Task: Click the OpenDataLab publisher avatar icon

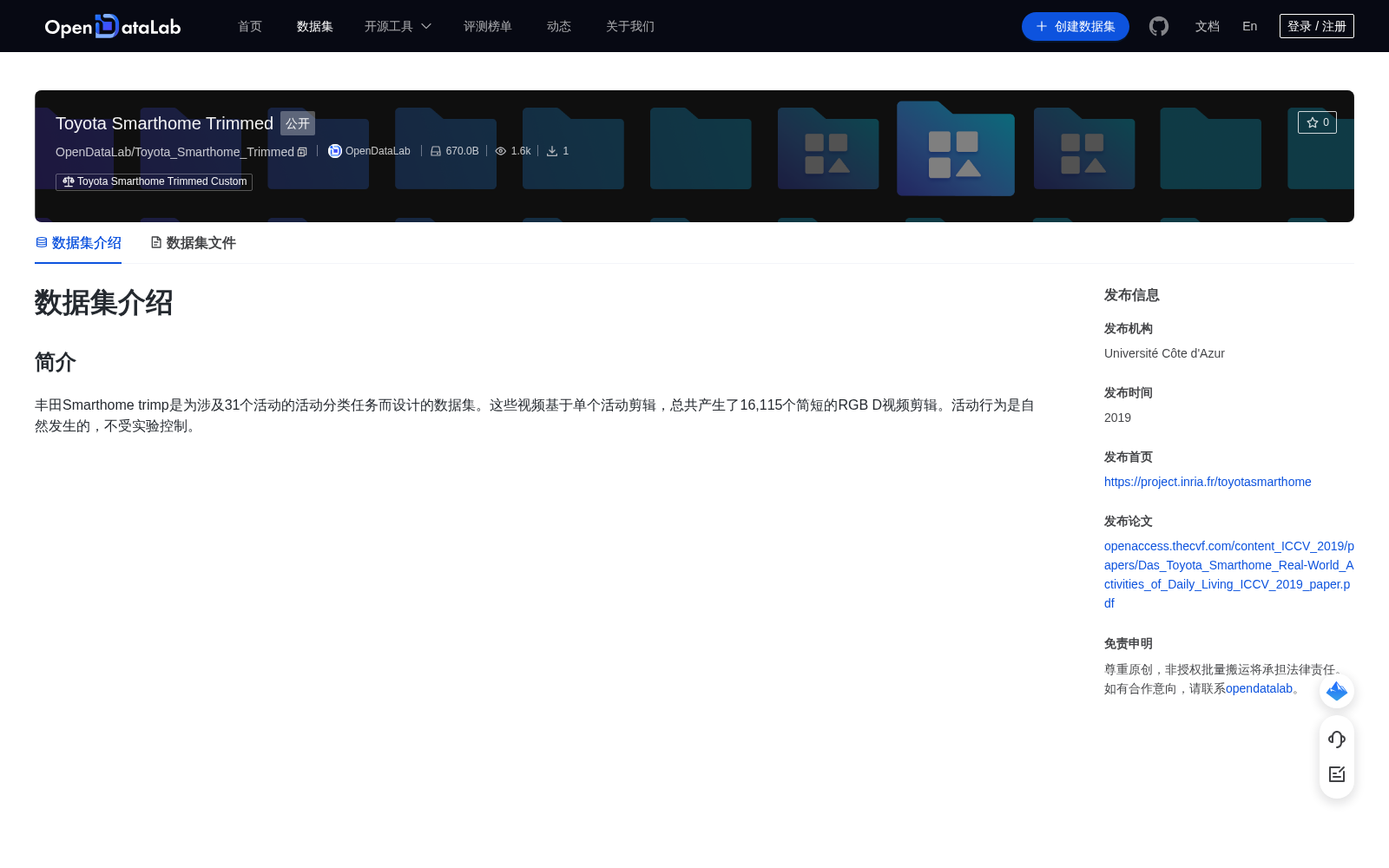Action: pyautogui.click(x=334, y=151)
